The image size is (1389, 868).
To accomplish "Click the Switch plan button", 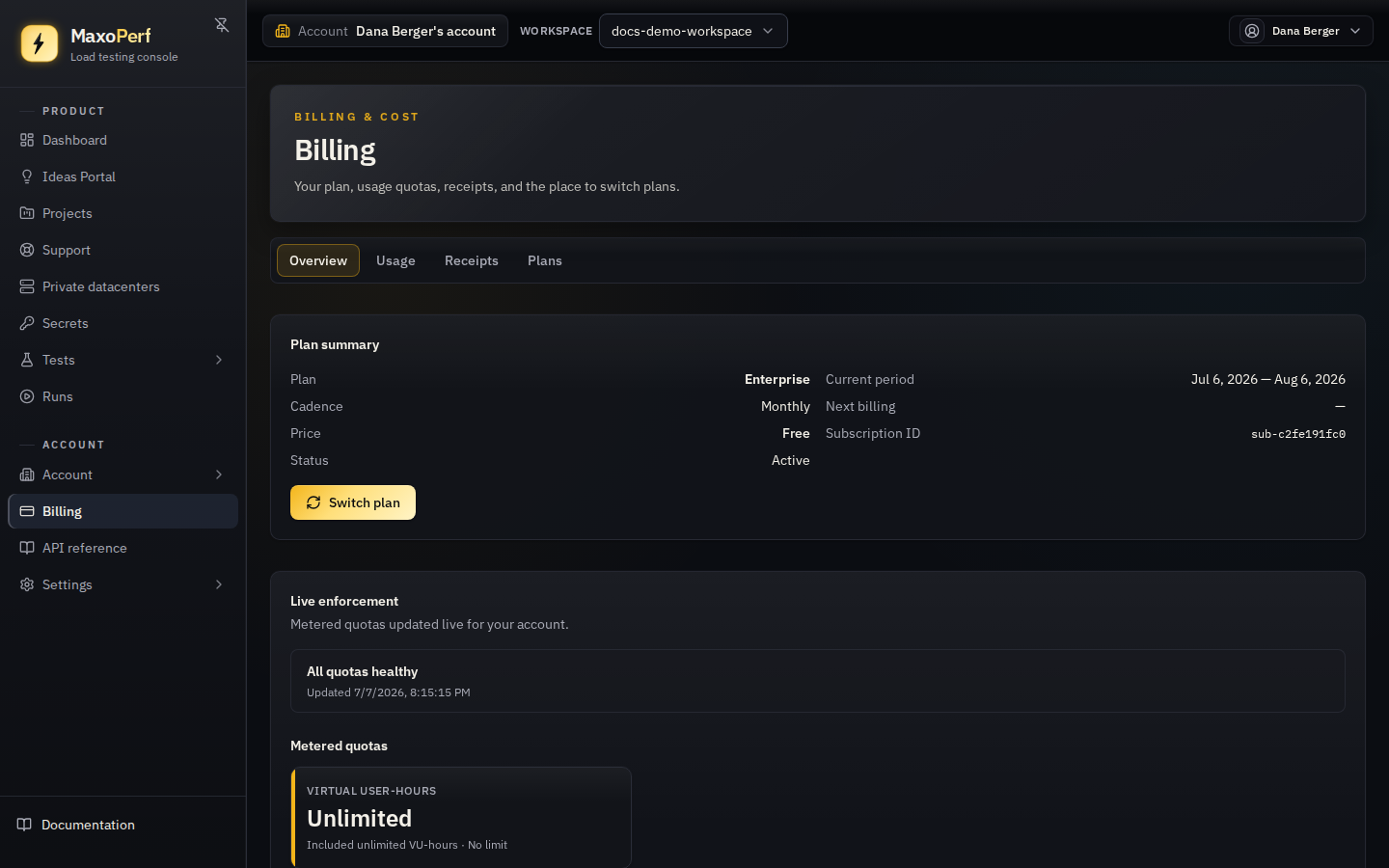I will (x=353, y=502).
